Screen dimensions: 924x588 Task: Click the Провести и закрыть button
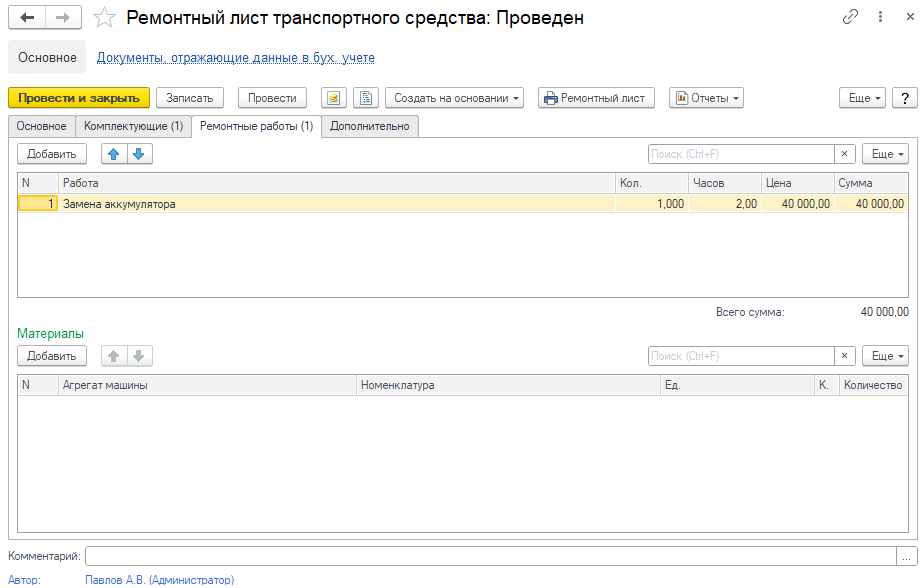pyautogui.click(x=79, y=98)
